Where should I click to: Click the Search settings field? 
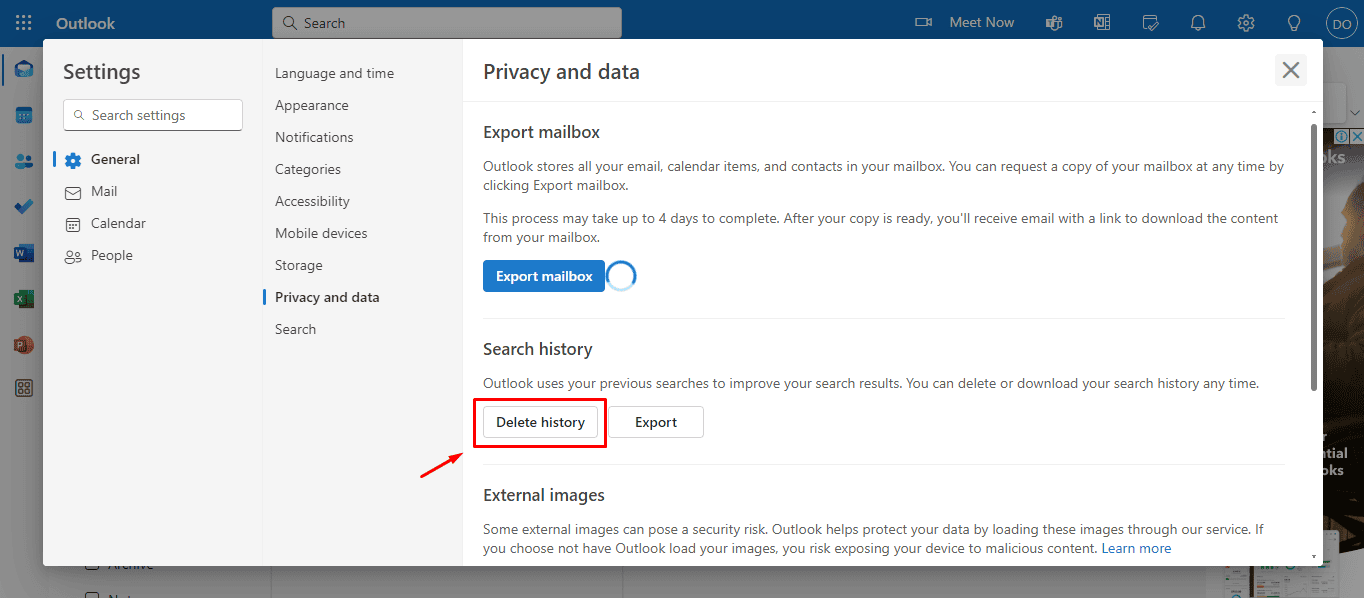tap(153, 115)
